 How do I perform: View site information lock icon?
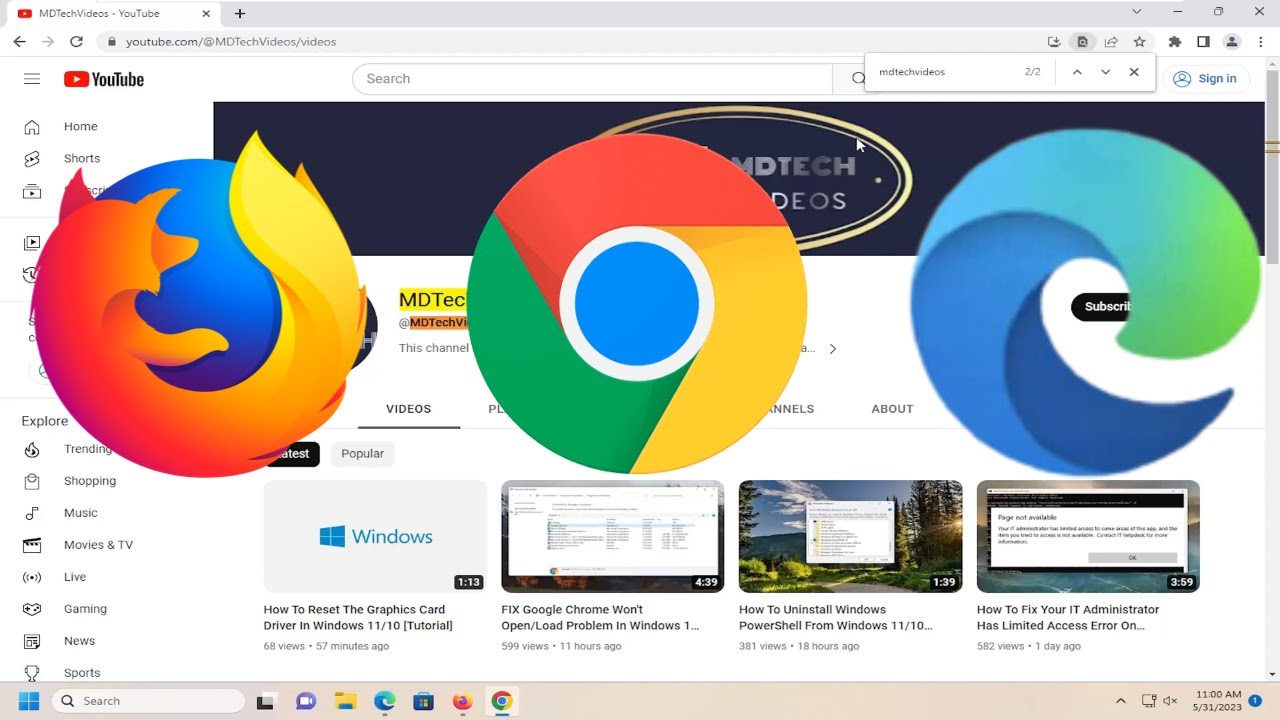(x=111, y=42)
